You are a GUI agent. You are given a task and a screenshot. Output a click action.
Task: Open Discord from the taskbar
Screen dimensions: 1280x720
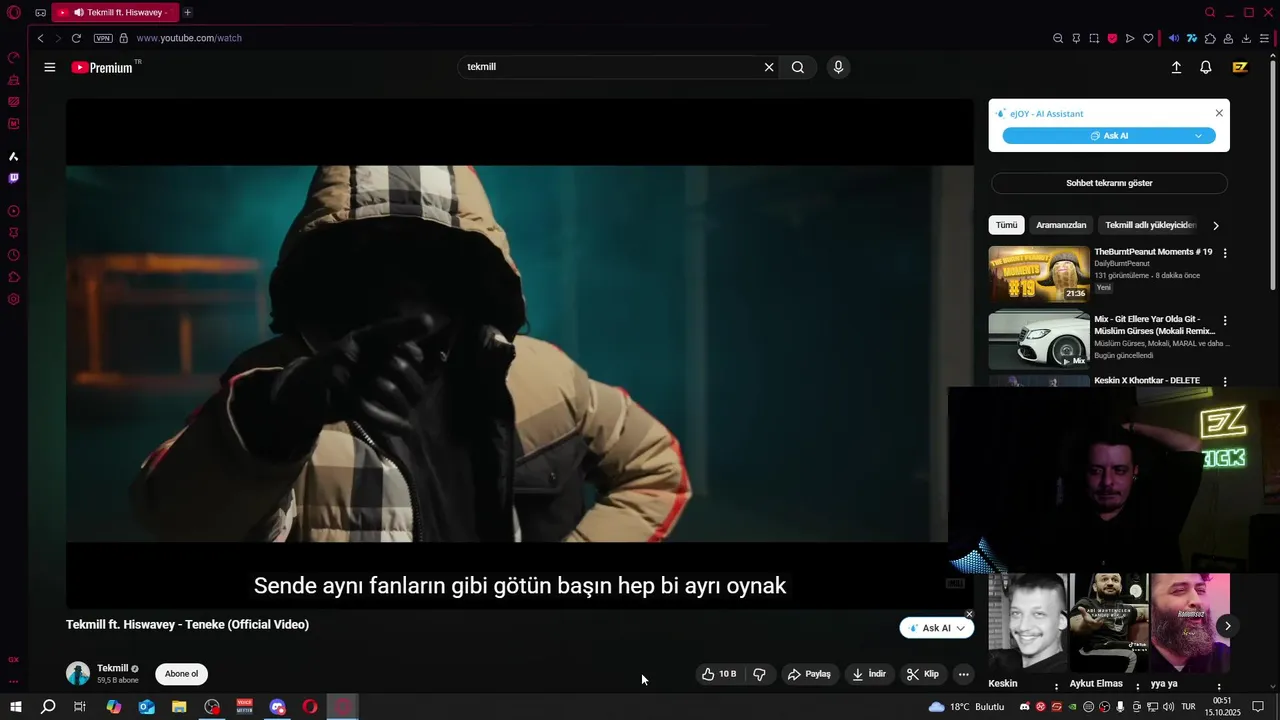278,707
